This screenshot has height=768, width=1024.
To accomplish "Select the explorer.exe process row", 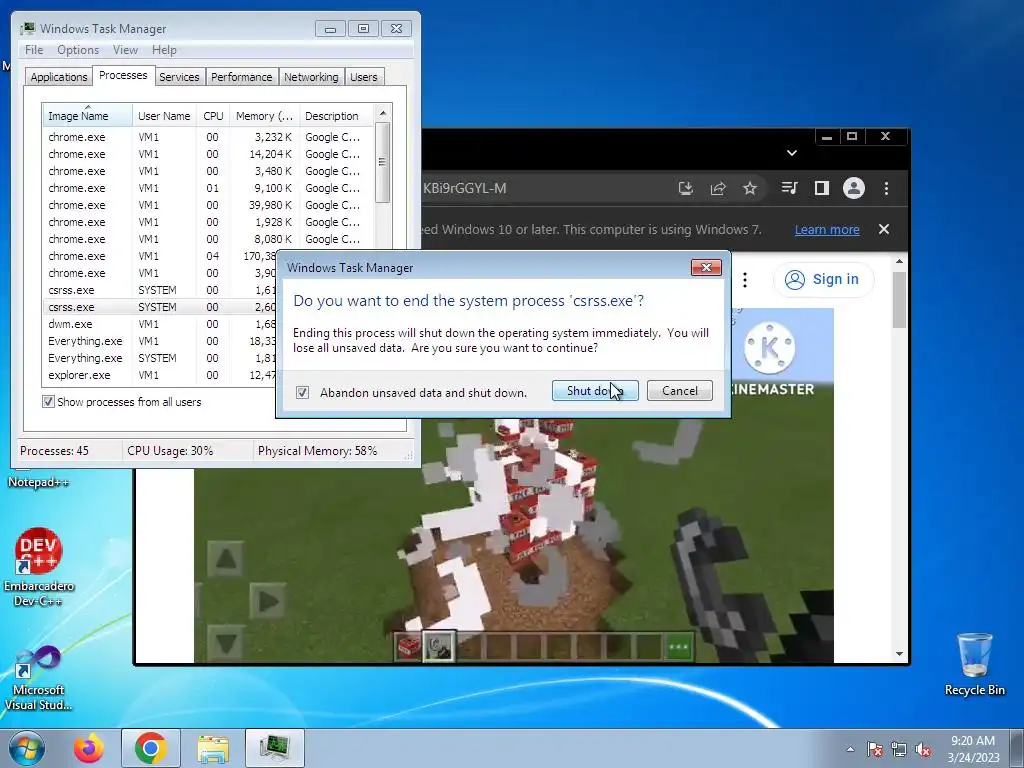I will click(x=160, y=375).
